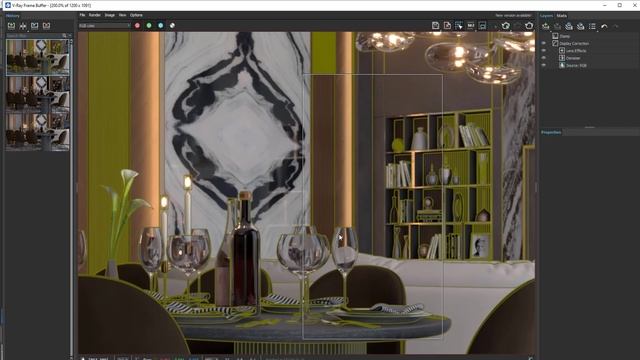The width and height of the screenshot is (640, 360).
Task: Click Save to history icon
Action: 11,26
